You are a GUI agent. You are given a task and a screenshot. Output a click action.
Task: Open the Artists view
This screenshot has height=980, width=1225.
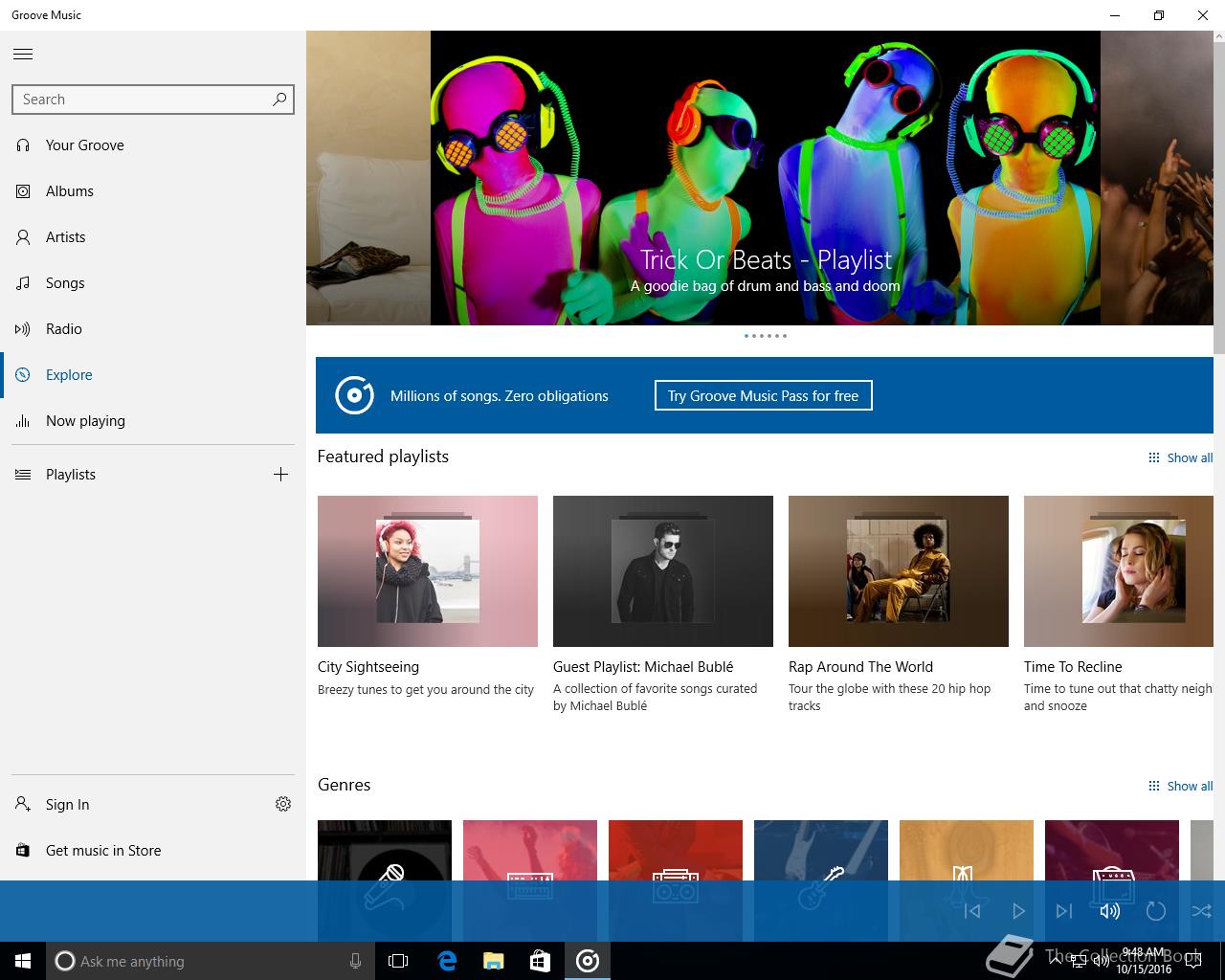click(x=153, y=237)
